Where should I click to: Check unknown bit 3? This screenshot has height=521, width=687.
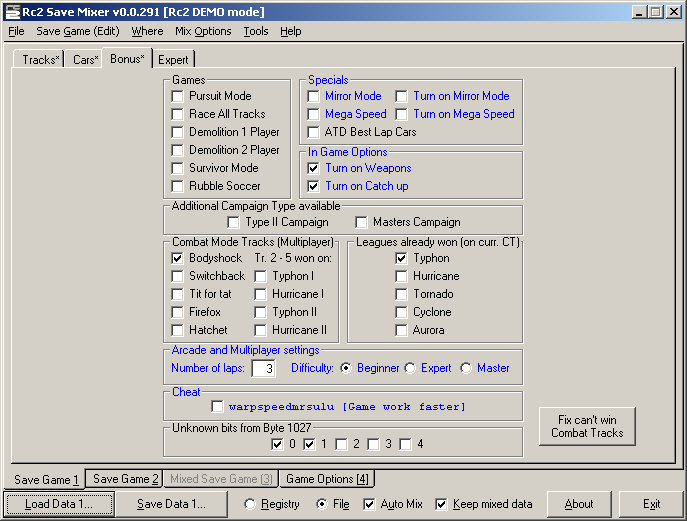[x=373, y=444]
